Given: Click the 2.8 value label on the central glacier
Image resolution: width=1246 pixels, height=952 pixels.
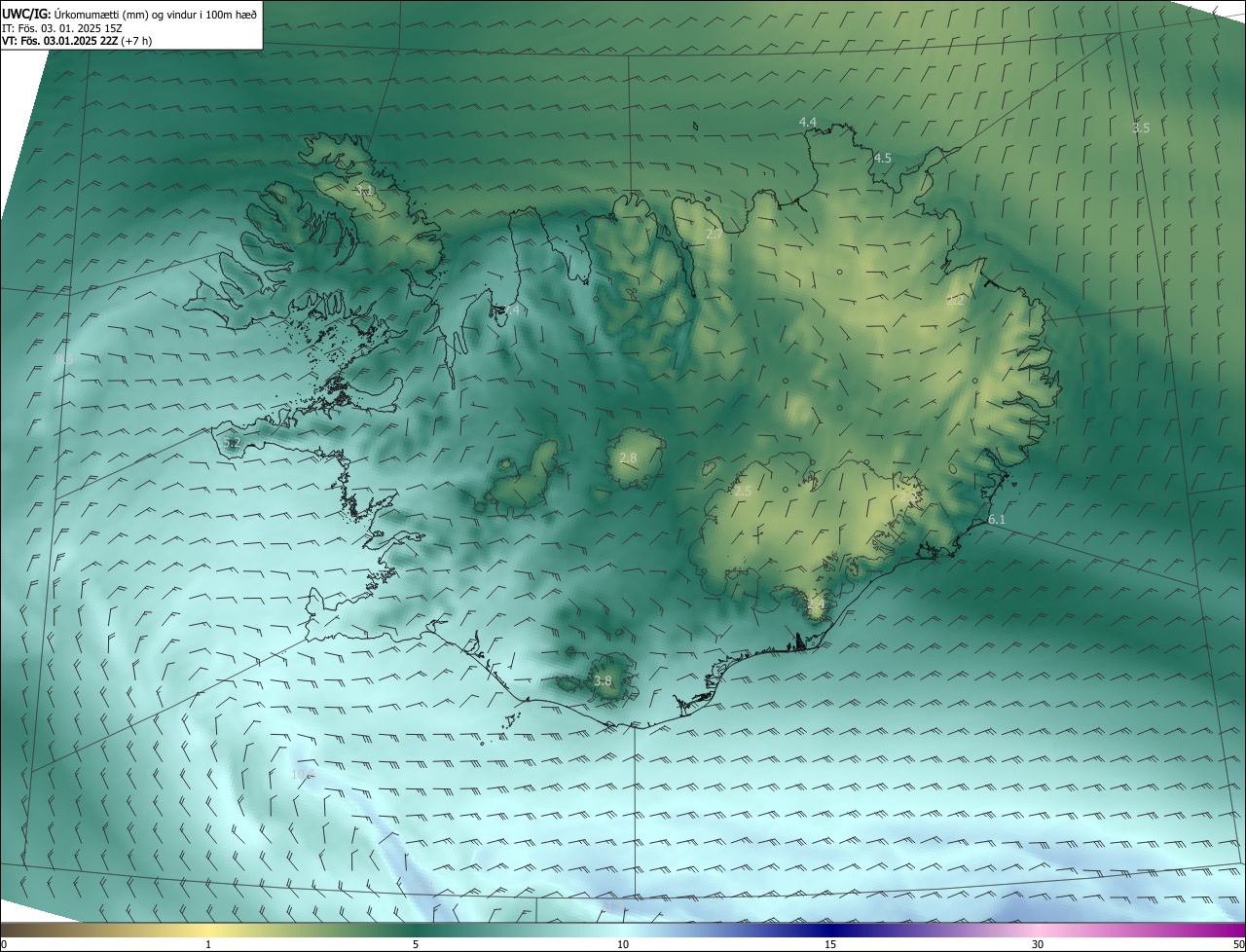Looking at the screenshot, I should pyautogui.click(x=628, y=458).
